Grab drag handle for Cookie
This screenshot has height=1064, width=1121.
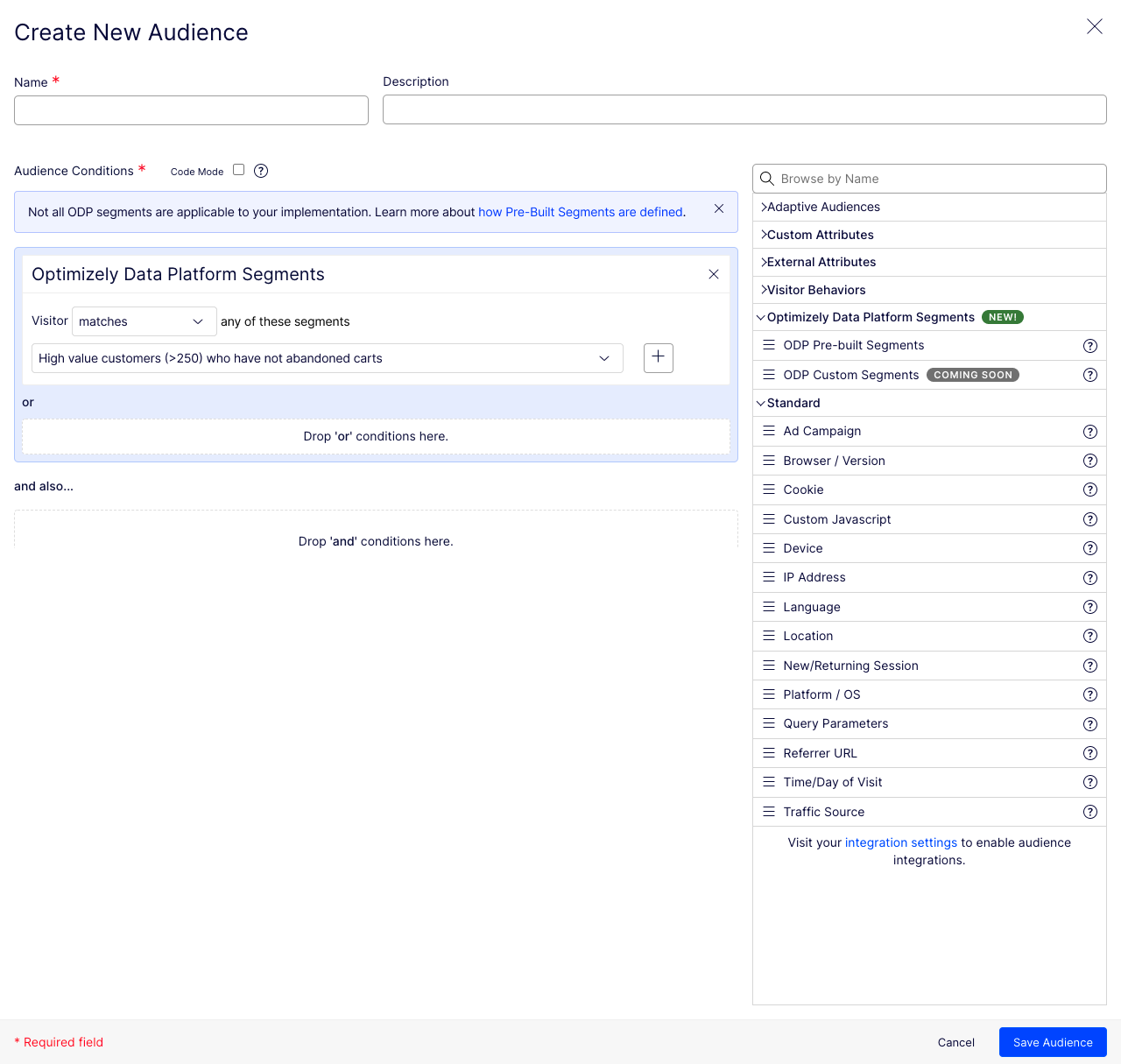point(769,490)
